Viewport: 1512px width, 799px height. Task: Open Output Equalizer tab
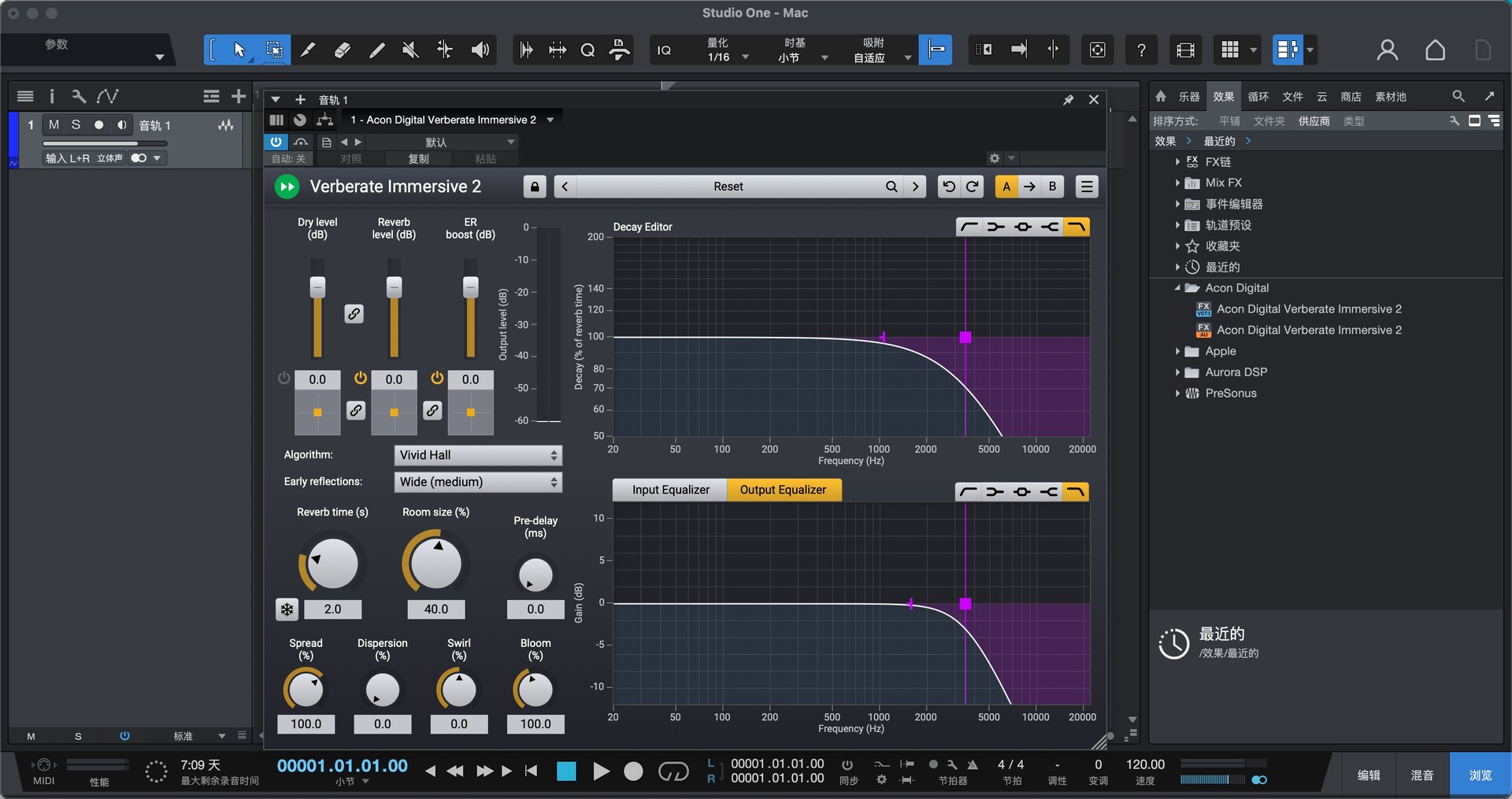pyautogui.click(x=784, y=490)
